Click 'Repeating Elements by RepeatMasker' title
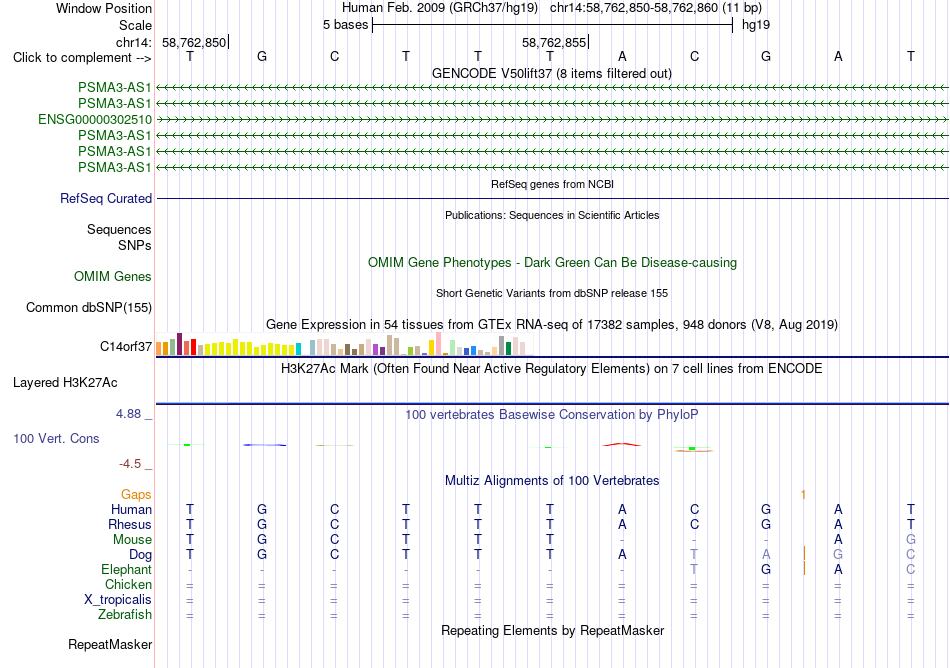This screenshot has height=668, width=950. pos(552,630)
